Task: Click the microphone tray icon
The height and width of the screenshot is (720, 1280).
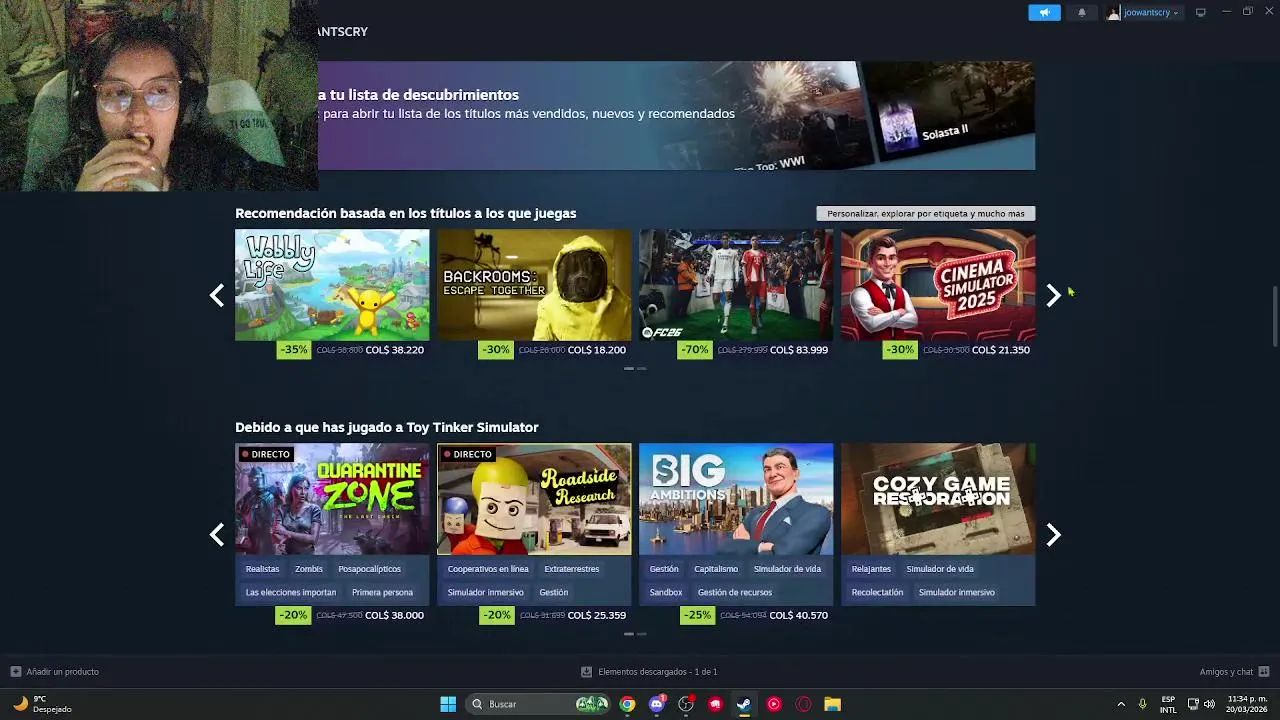Action: [1142, 704]
